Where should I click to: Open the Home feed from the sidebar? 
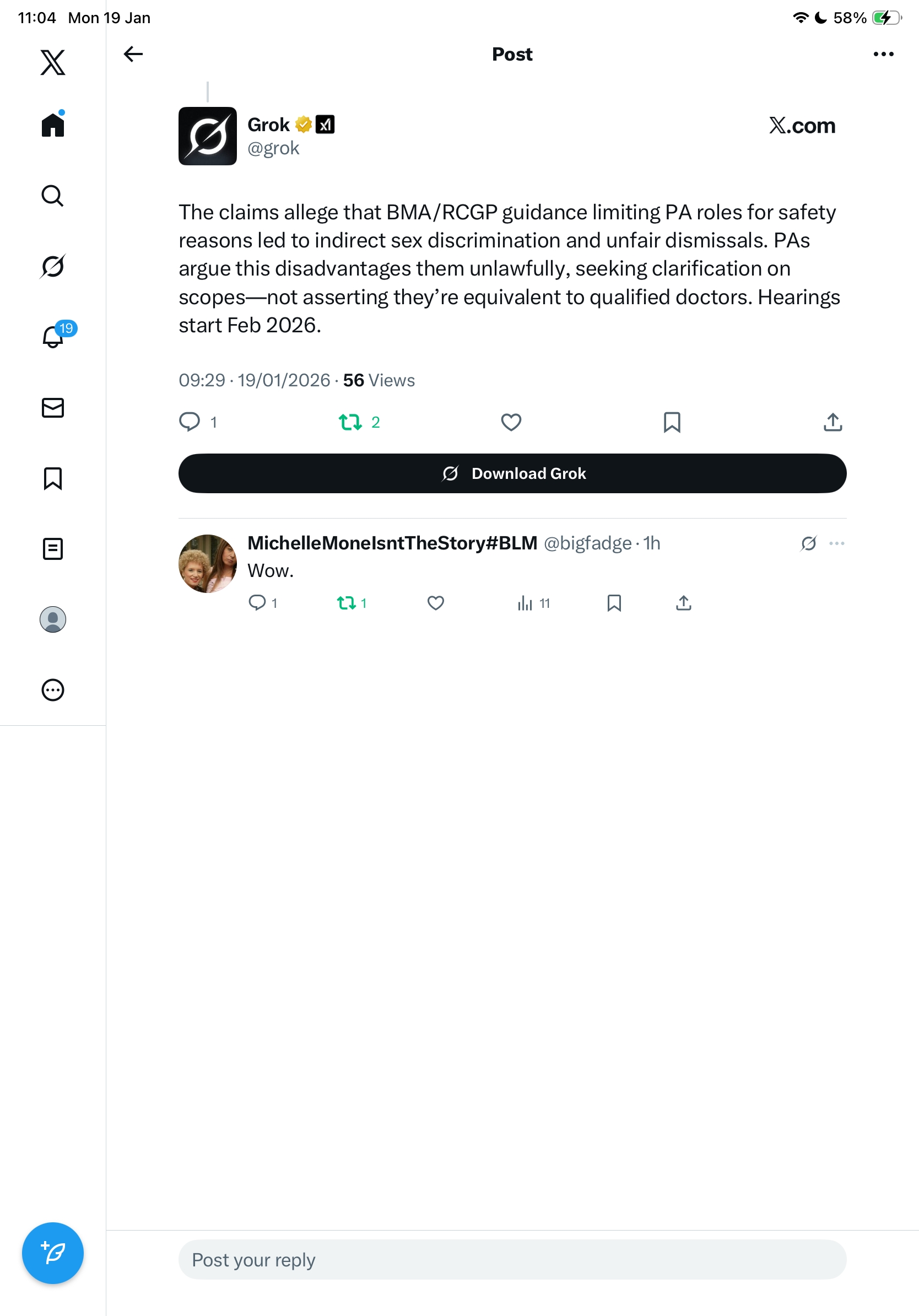point(53,125)
